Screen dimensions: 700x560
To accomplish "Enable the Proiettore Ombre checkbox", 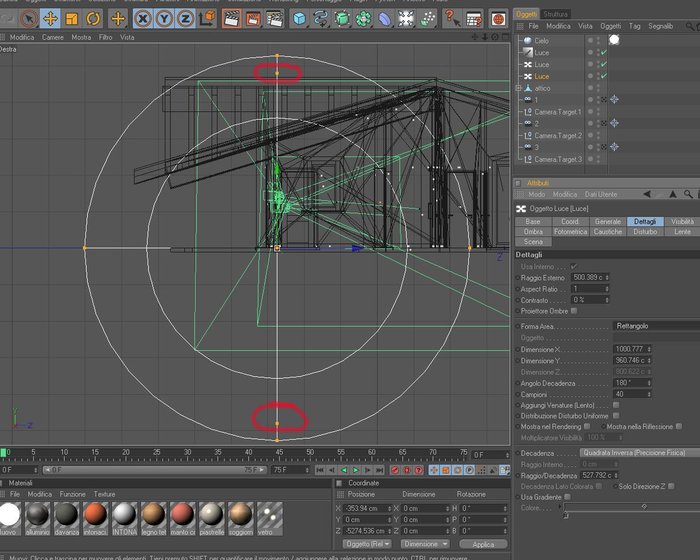I will tap(574, 311).
